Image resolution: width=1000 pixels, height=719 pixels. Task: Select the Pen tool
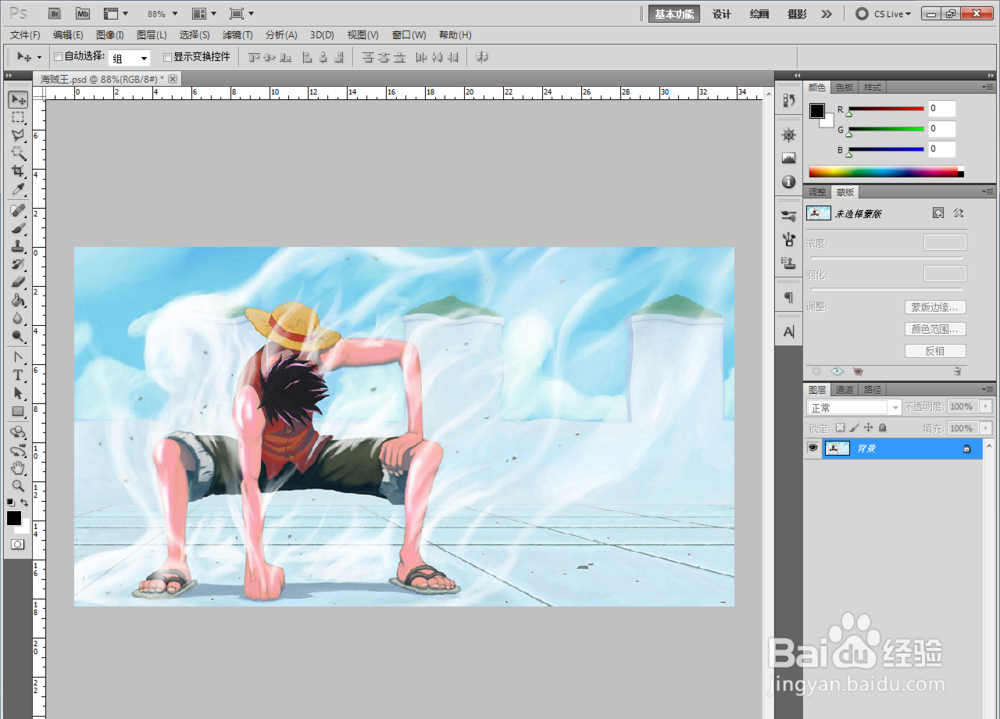(18, 357)
